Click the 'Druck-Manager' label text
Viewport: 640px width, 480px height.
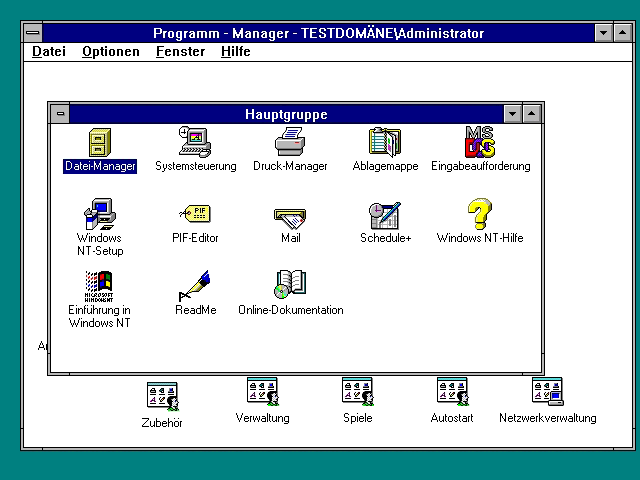[x=290, y=166]
